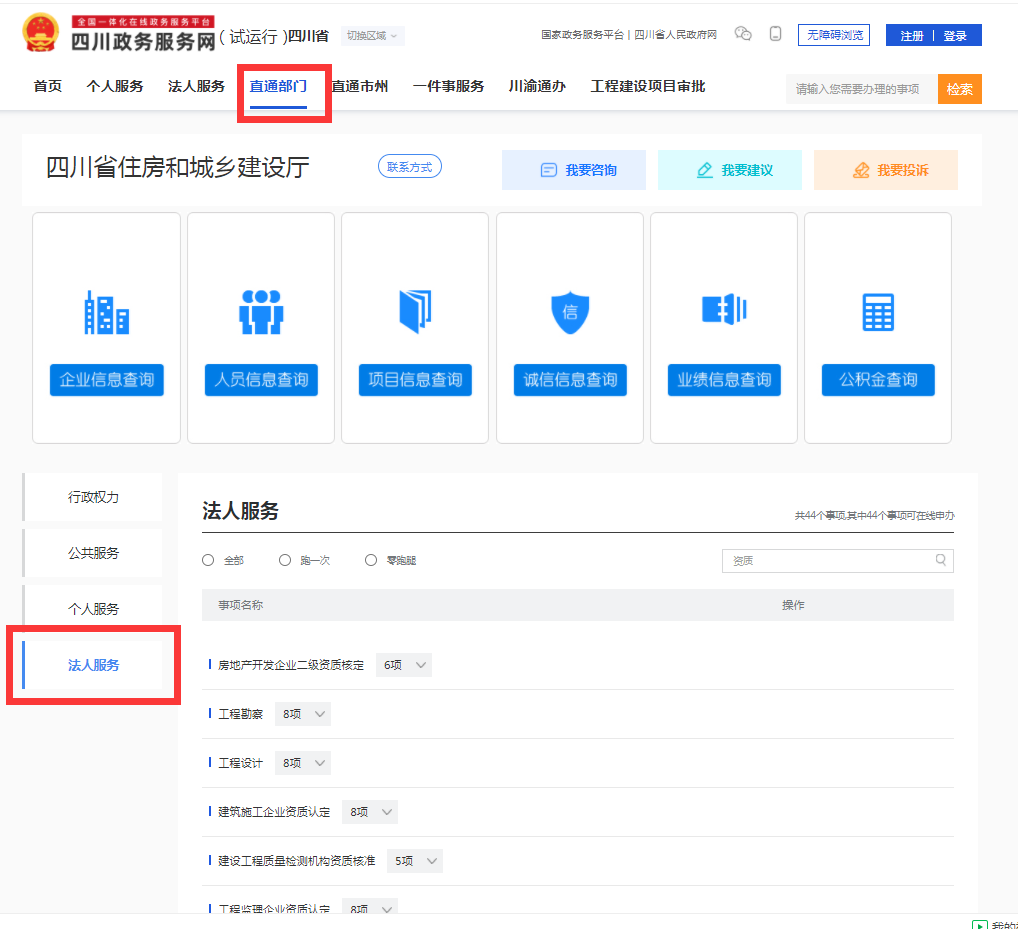Click the enterprise info building icon

pyautogui.click(x=107, y=312)
